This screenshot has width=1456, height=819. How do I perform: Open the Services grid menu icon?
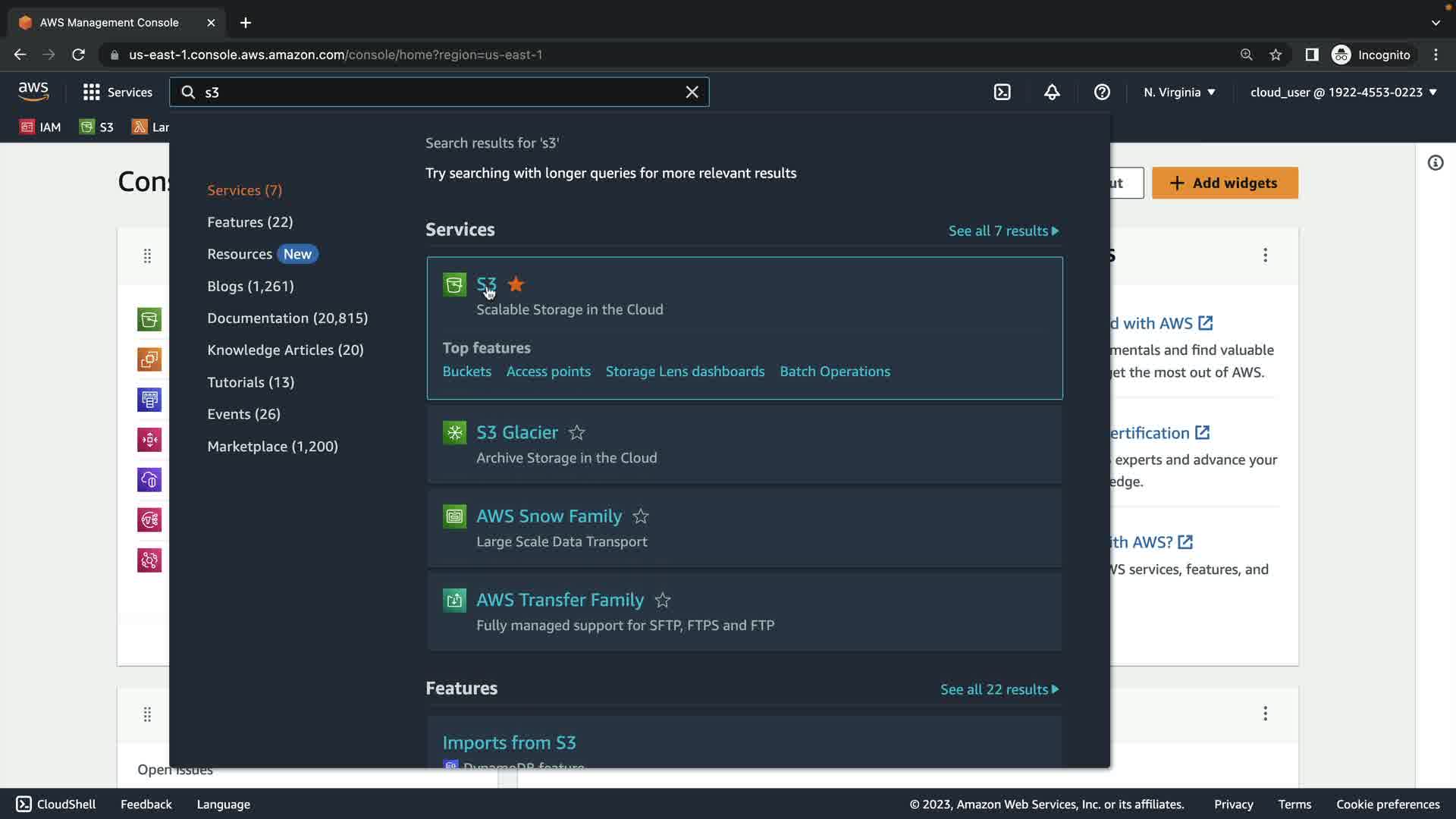(x=91, y=92)
